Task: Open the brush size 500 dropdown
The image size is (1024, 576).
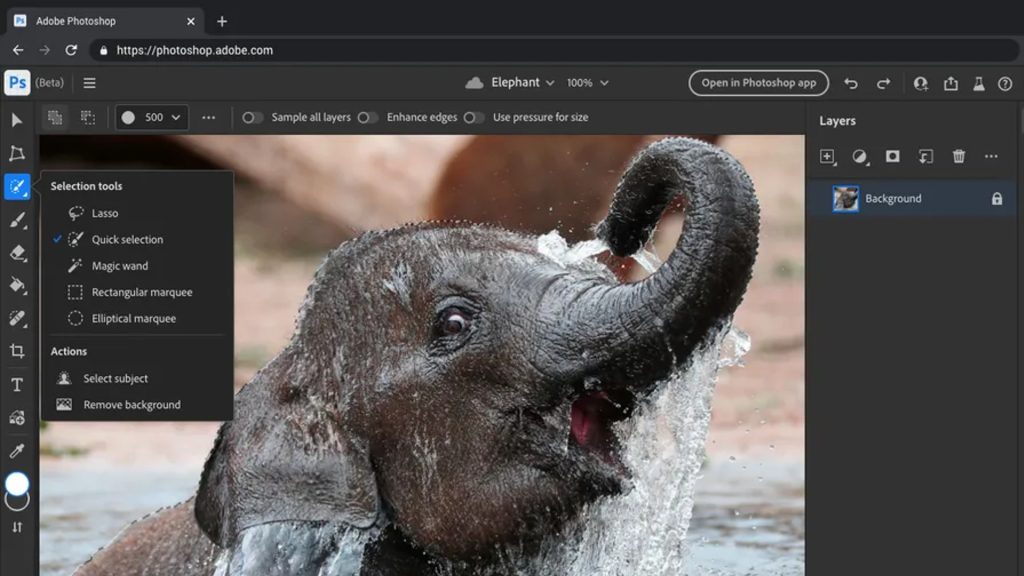Action: (x=152, y=117)
